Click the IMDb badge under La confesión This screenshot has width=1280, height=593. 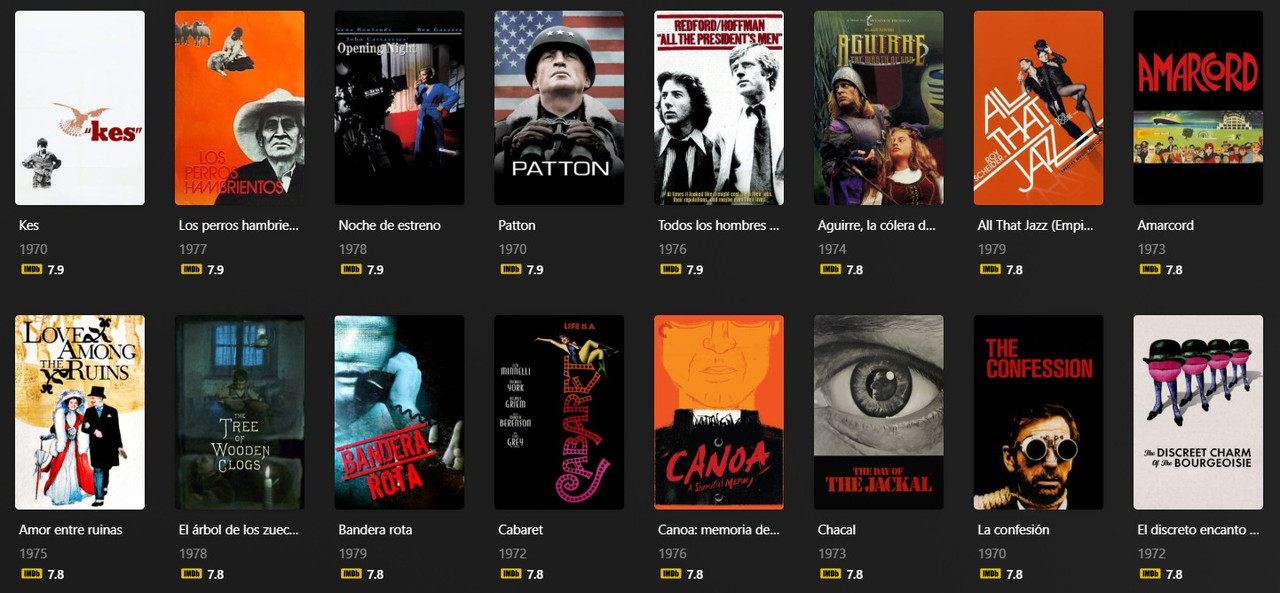tap(990, 574)
